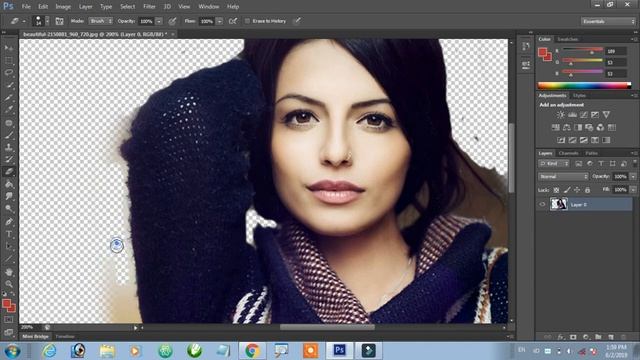This screenshot has width=640, height=360.
Task: Add a Vibrance adjustment
Action: 606,115
